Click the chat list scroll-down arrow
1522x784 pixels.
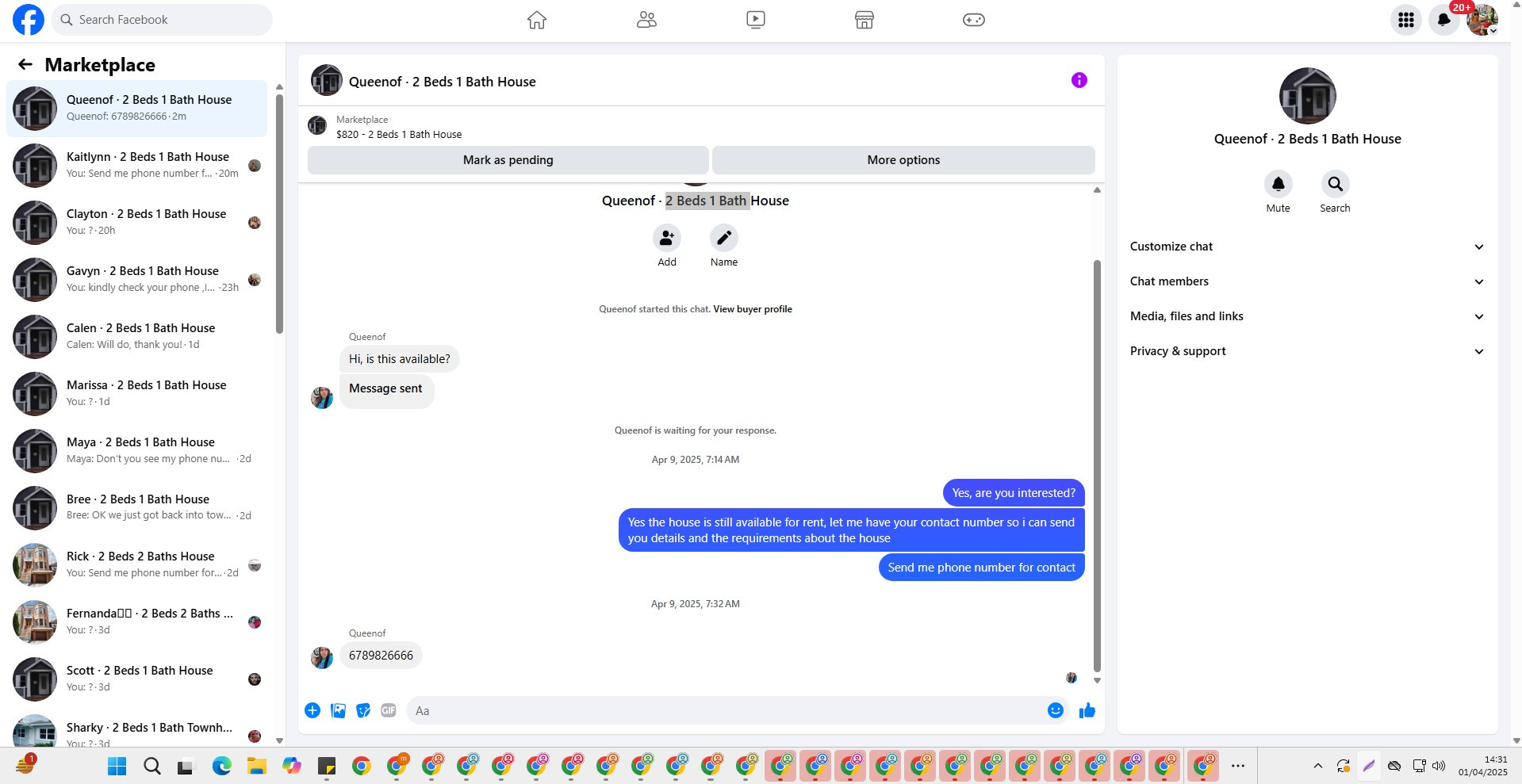279,740
